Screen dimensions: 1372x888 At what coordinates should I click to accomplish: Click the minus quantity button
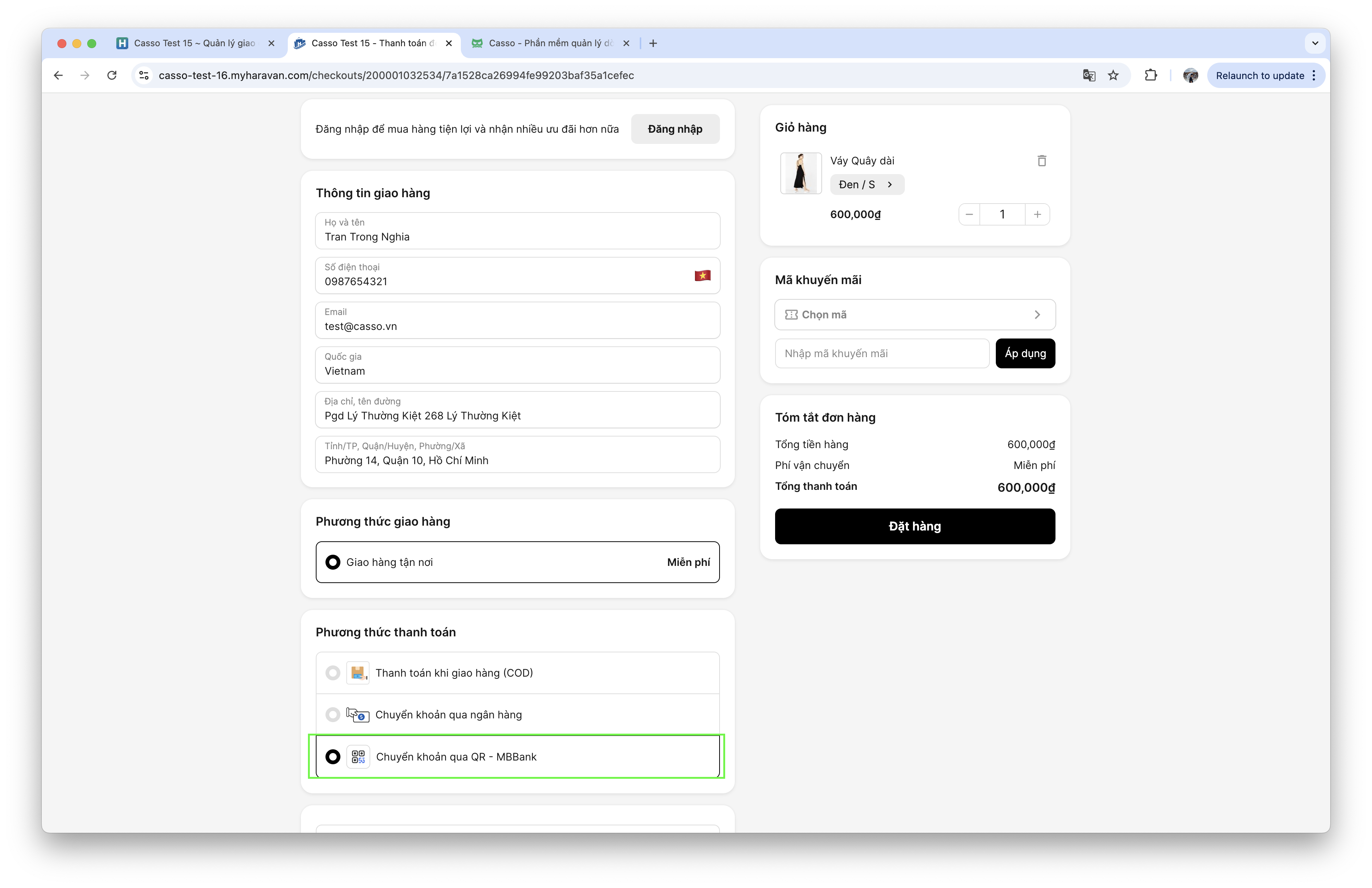969,214
